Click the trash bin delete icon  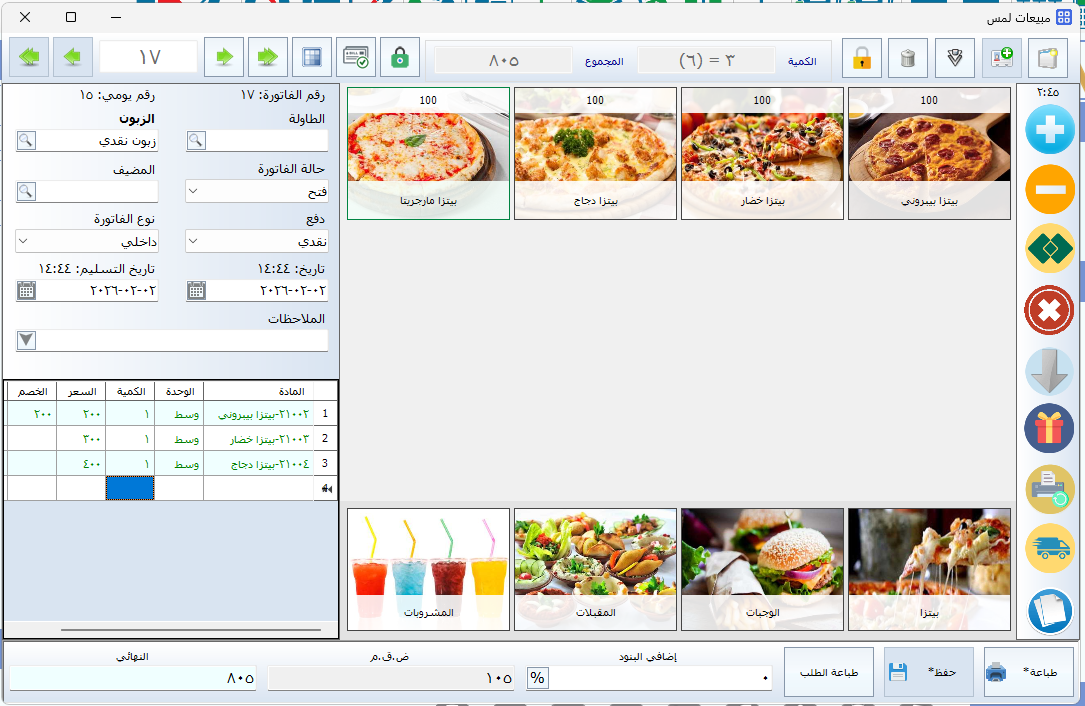[x=908, y=59]
